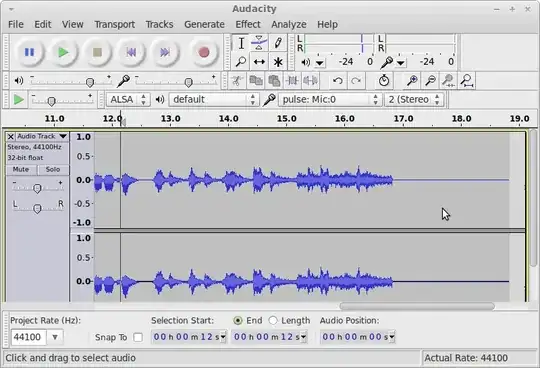Open Selection Start format dropdown arrow
The width and height of the screenshot is (540, 368).
pyautogui.click(x=223, y=337)
